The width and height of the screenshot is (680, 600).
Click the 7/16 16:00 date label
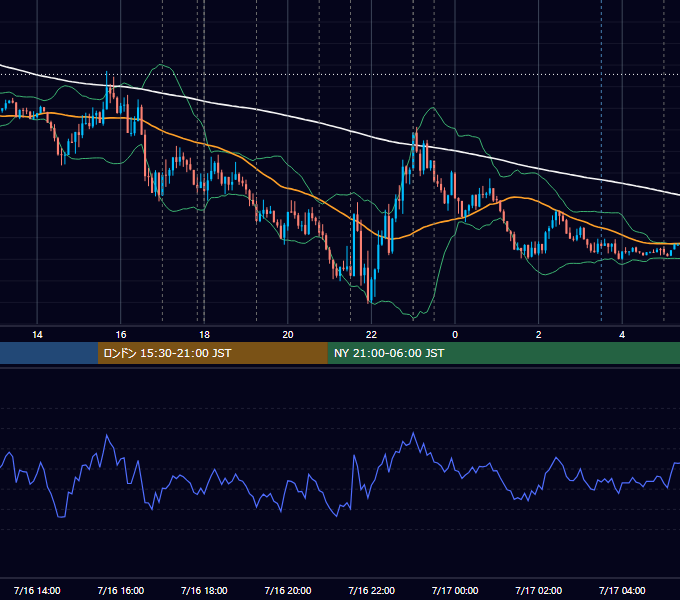pyautogui.click(x=121, y=590)
